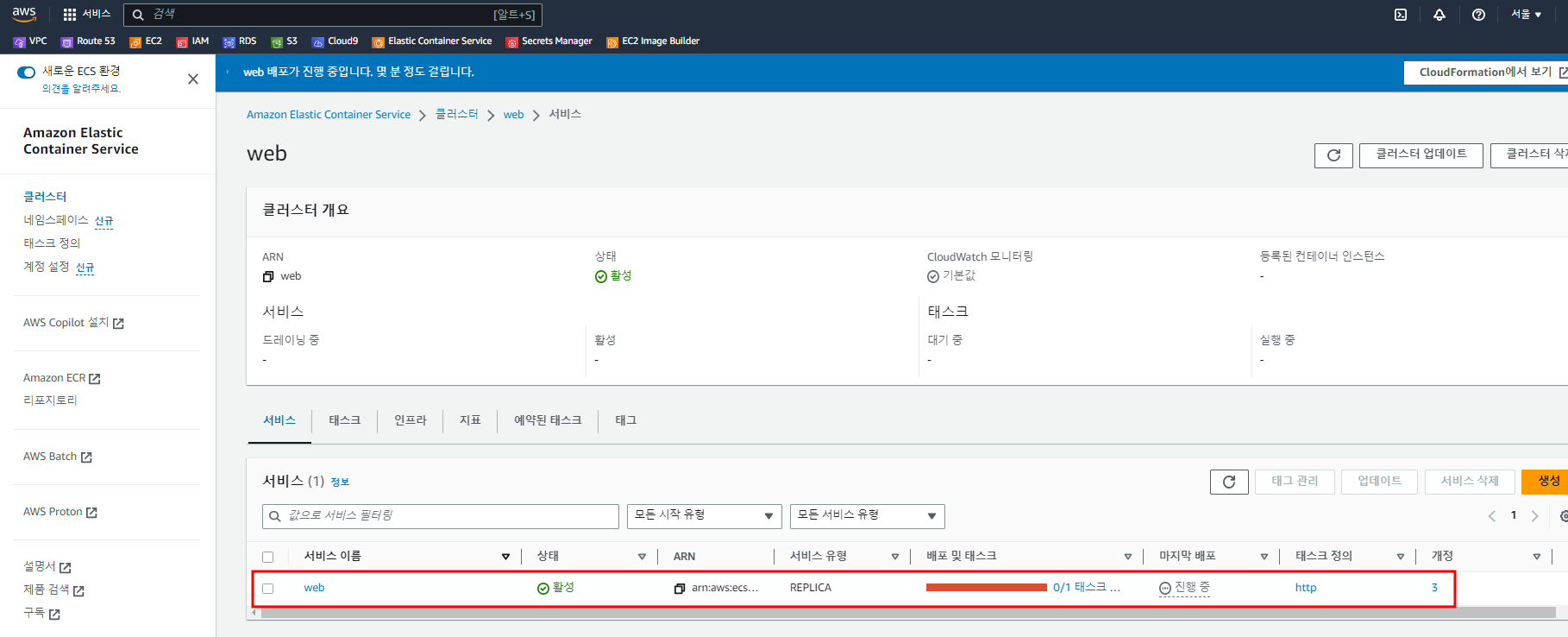
Task: Open Amazon ECR external link
Action: [x=62, y=378]
